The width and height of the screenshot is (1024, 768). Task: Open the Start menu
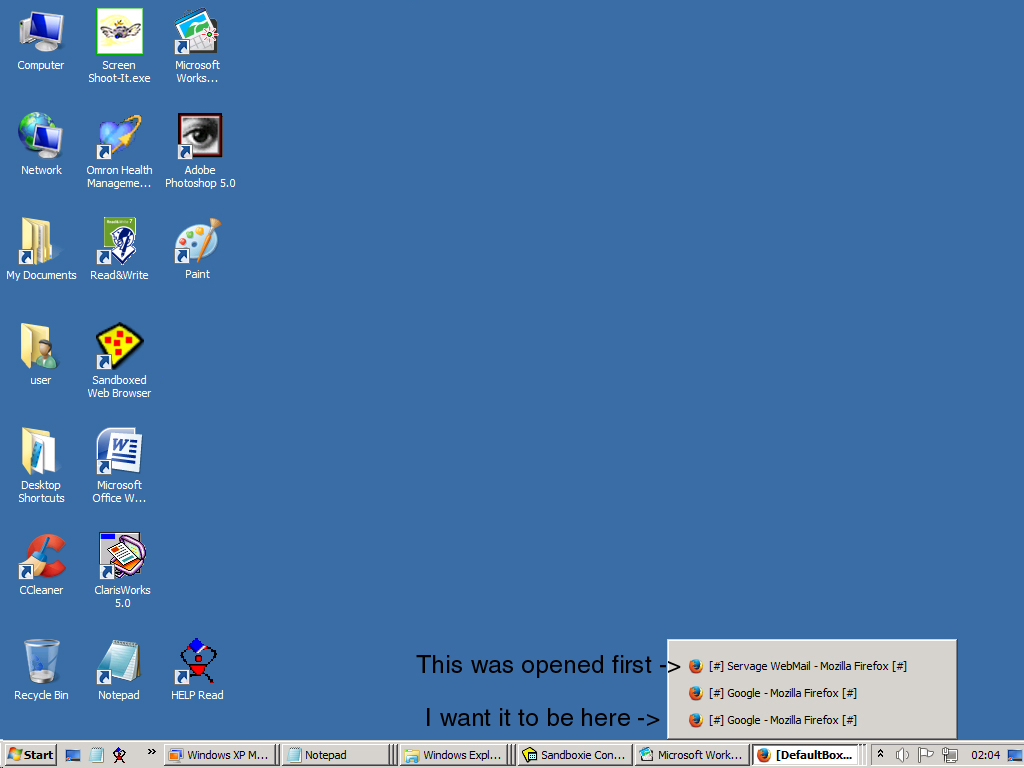[x=30, y=754]
